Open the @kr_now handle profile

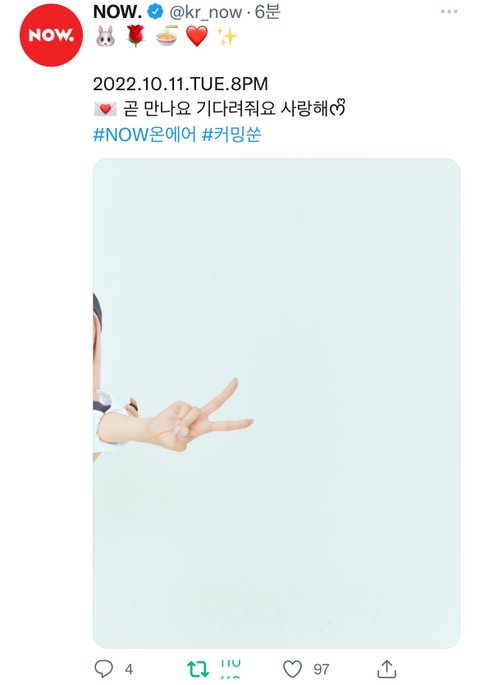205,13
